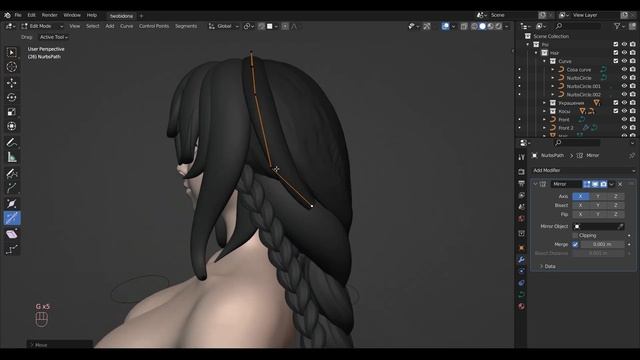Activate the Scale tool
The image size is (640, 360).
11,112
